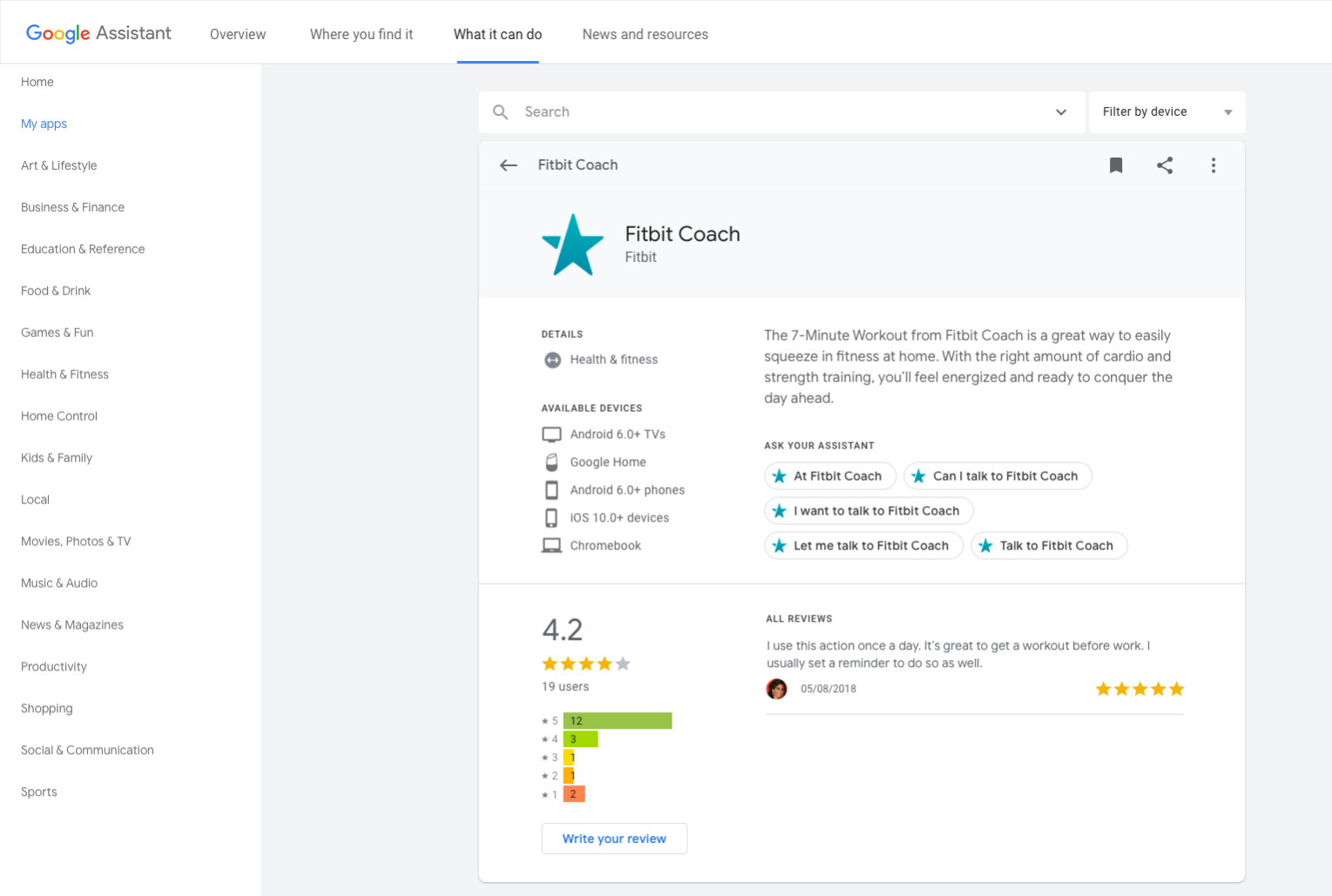Image resolution: width=1332 pixels, height=896 pixels.
Task: Click the search magnifier icon
Action: click(501, 112)
